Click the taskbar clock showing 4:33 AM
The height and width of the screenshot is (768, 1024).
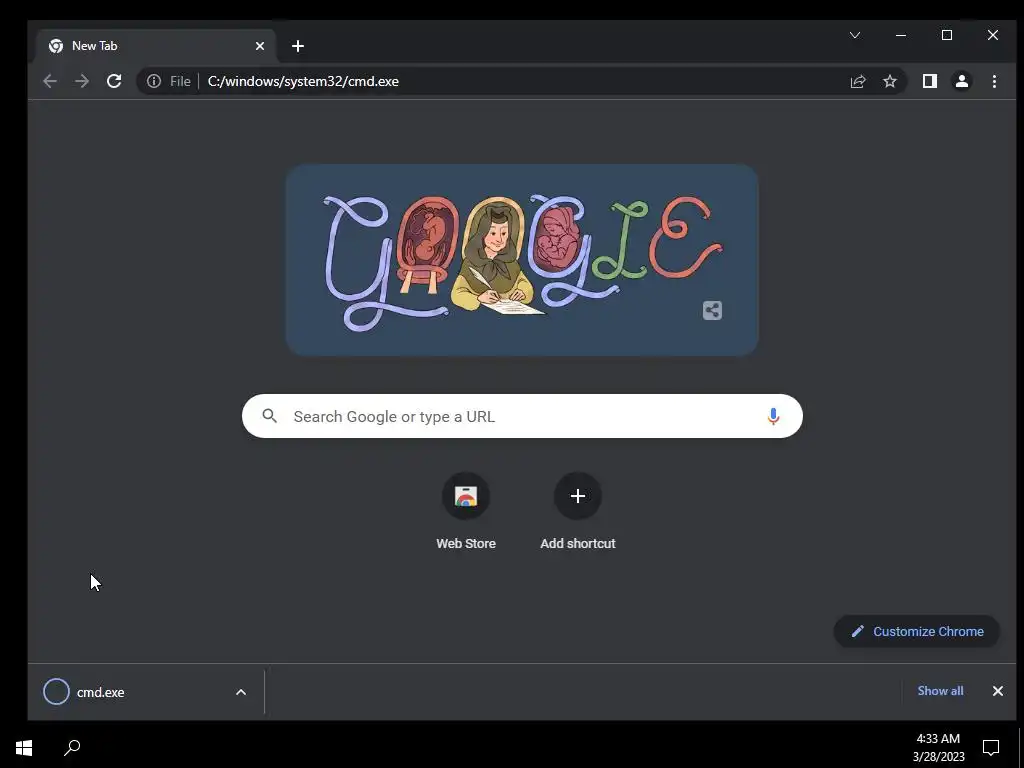[x=938, y=748]
